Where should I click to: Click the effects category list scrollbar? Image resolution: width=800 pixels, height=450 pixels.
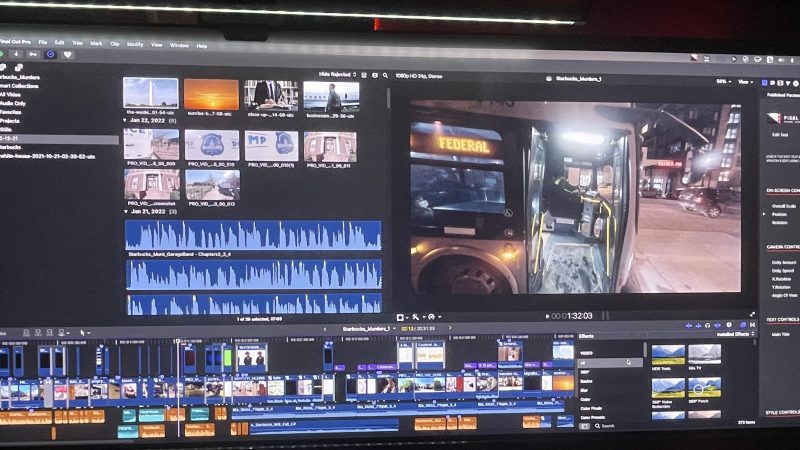click(645, 350)
